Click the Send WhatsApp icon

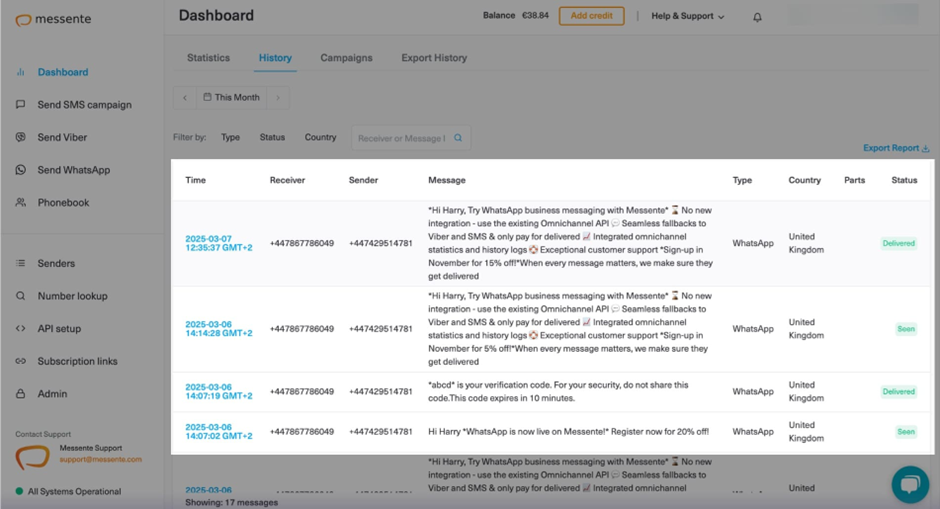[x=20, y=170]
